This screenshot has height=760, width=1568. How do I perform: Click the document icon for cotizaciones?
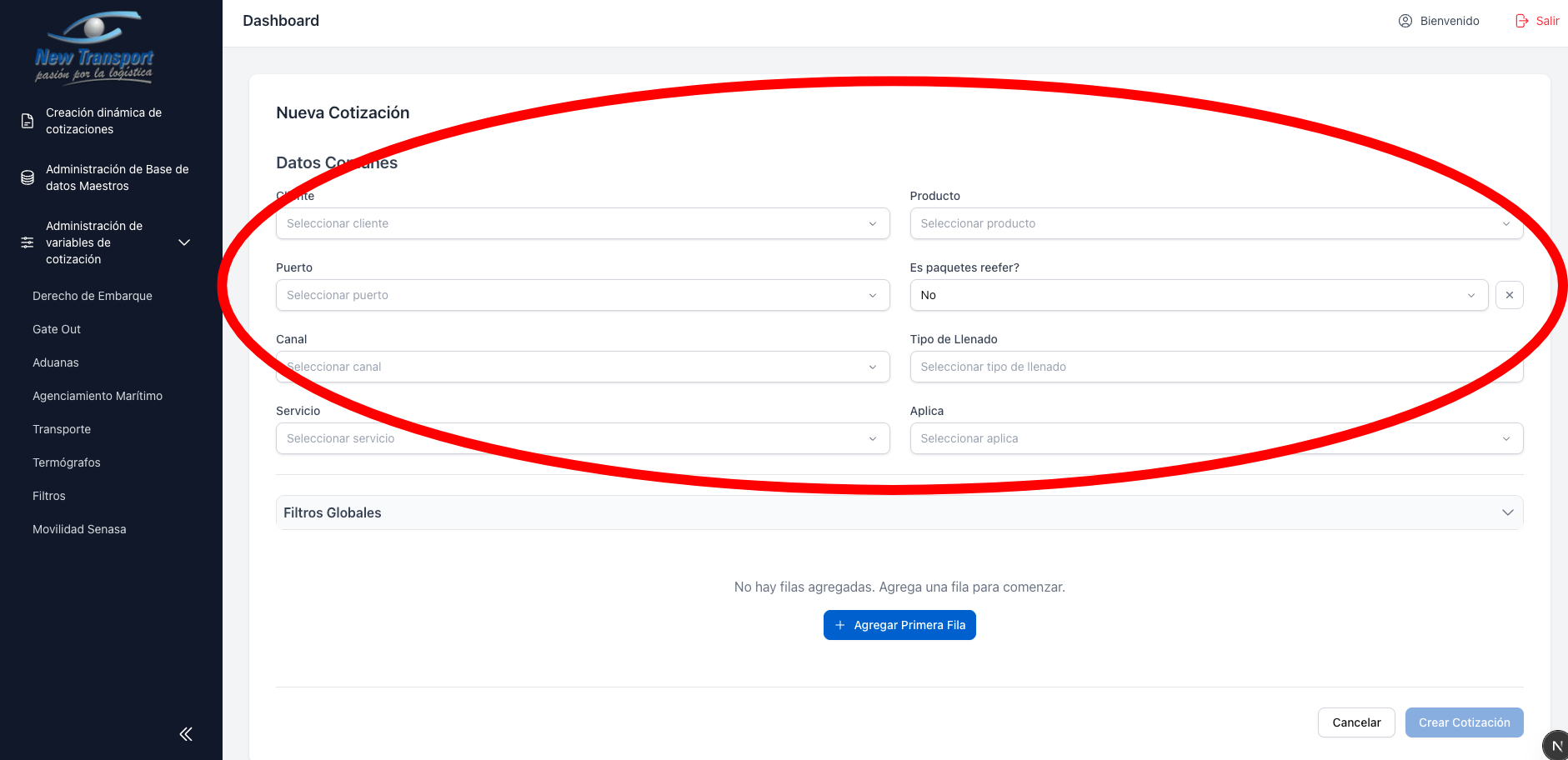(x=28, y=121)
